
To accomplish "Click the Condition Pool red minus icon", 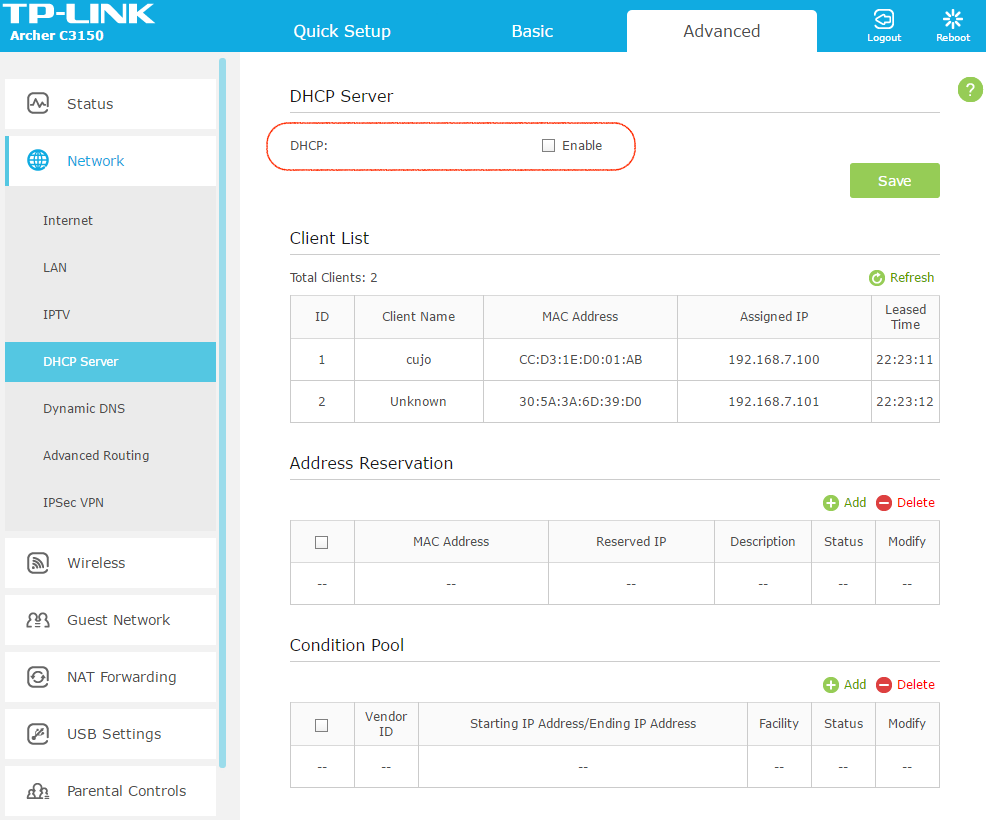I will pos(884,685).
